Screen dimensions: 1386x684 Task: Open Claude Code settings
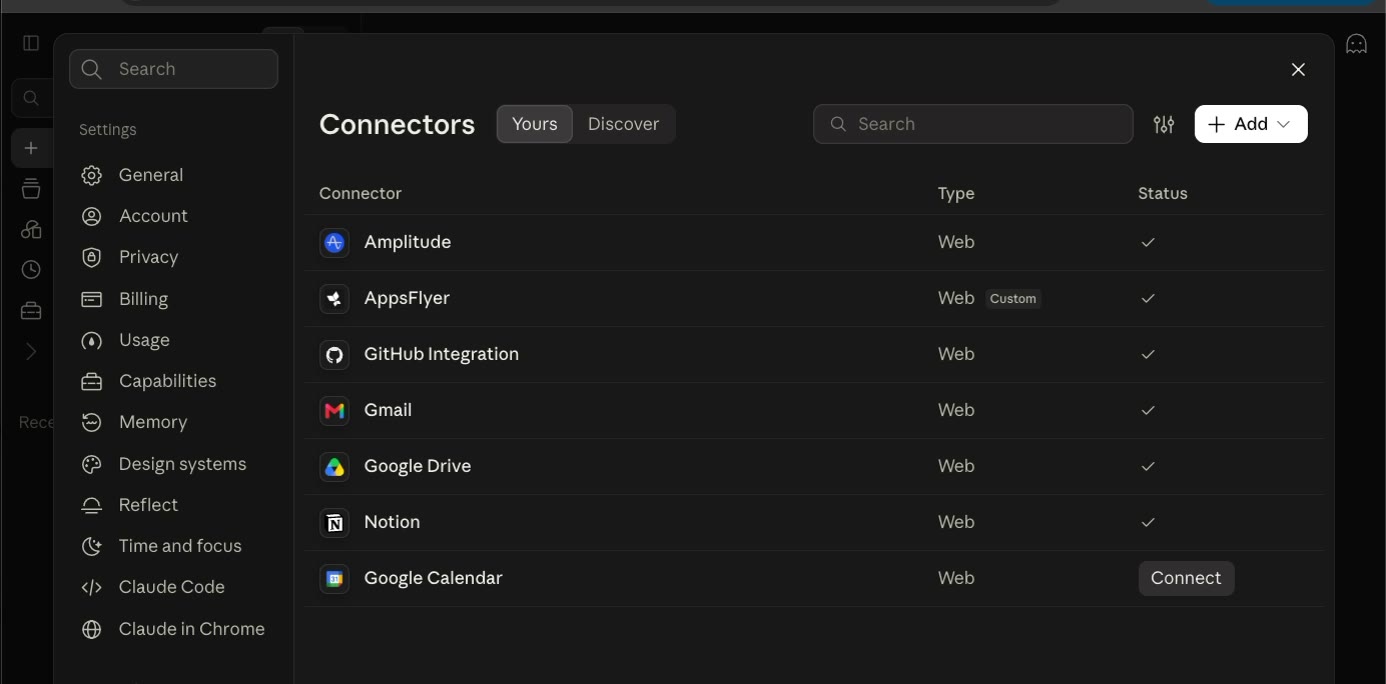click(174, 587)
